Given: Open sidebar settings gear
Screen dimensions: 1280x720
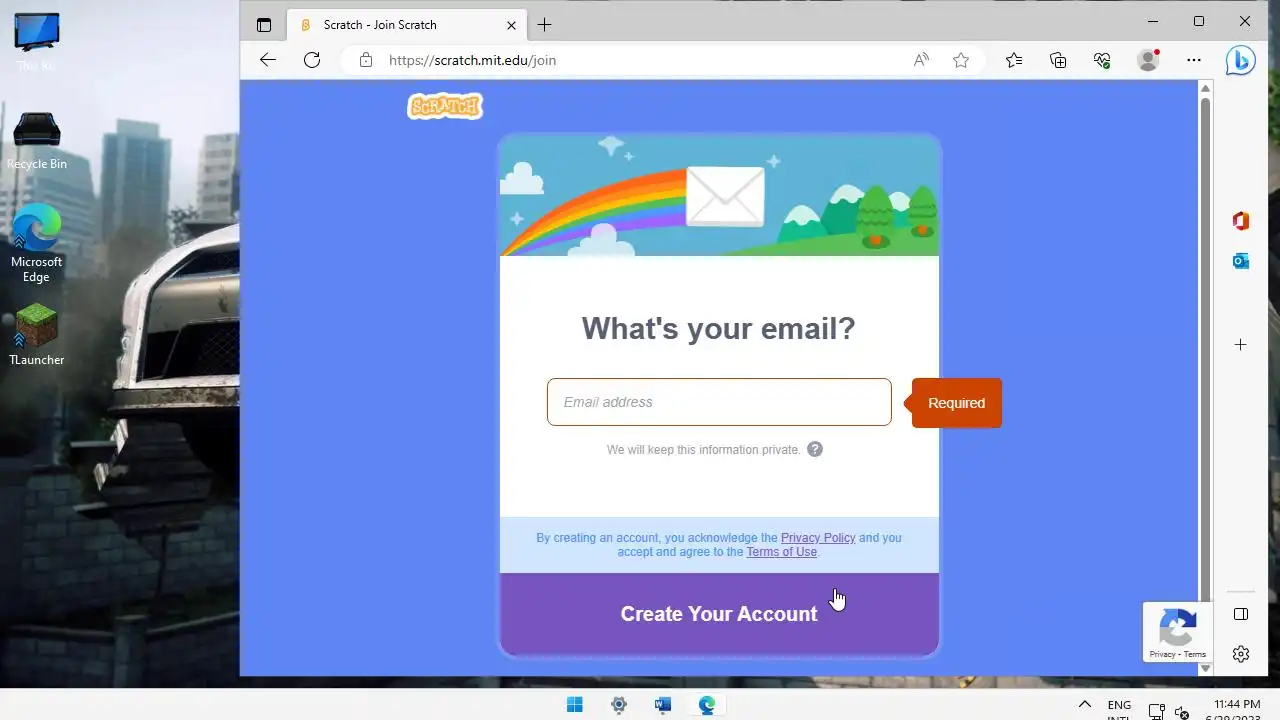Looking at the screenshot, I should coord(1241,654).
